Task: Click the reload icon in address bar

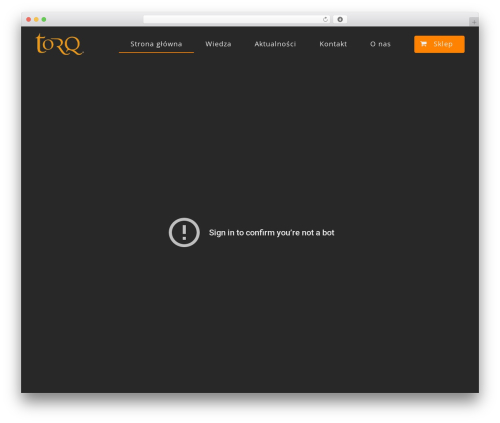Action: pyautogui.click(x=325, y=19)
